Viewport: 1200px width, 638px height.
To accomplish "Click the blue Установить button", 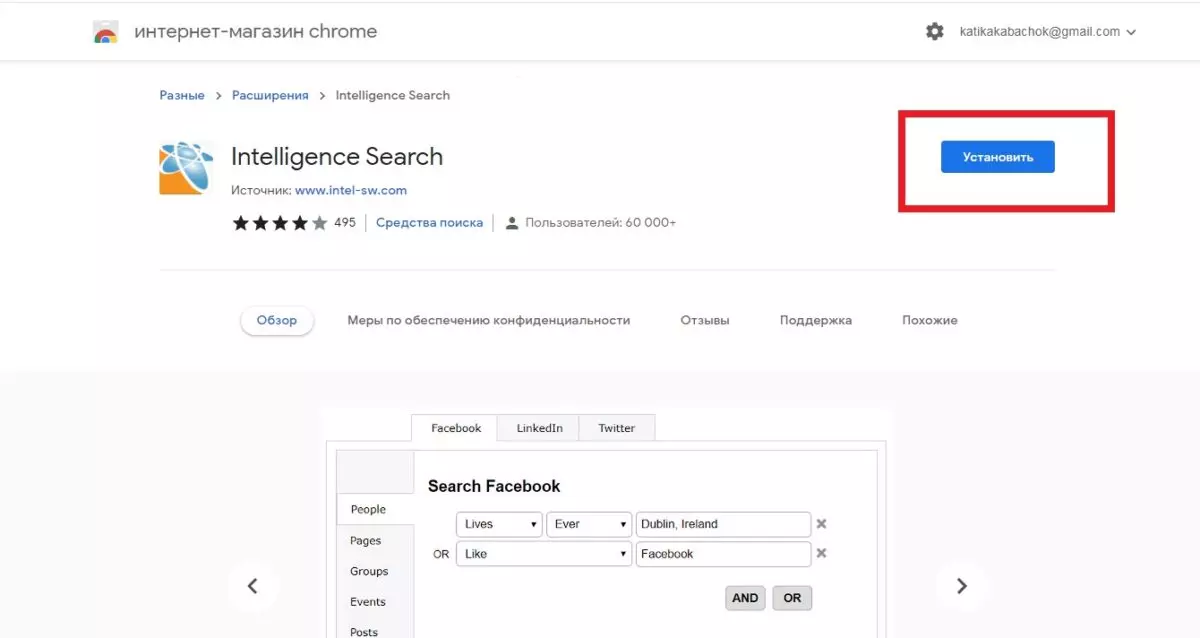I will (x=998, y=157).
